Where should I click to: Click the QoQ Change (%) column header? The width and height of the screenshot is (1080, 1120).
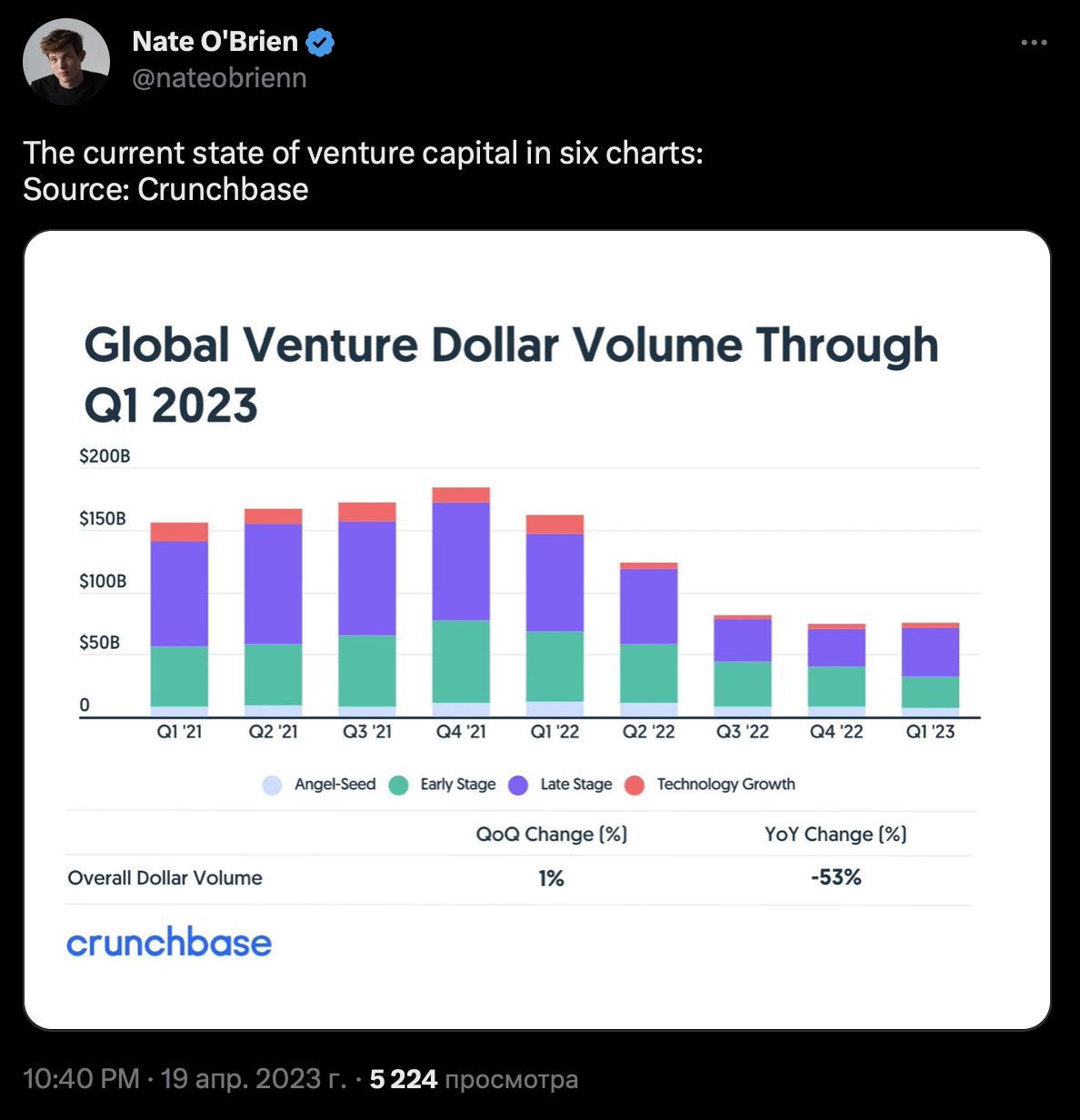coord(552,835)
